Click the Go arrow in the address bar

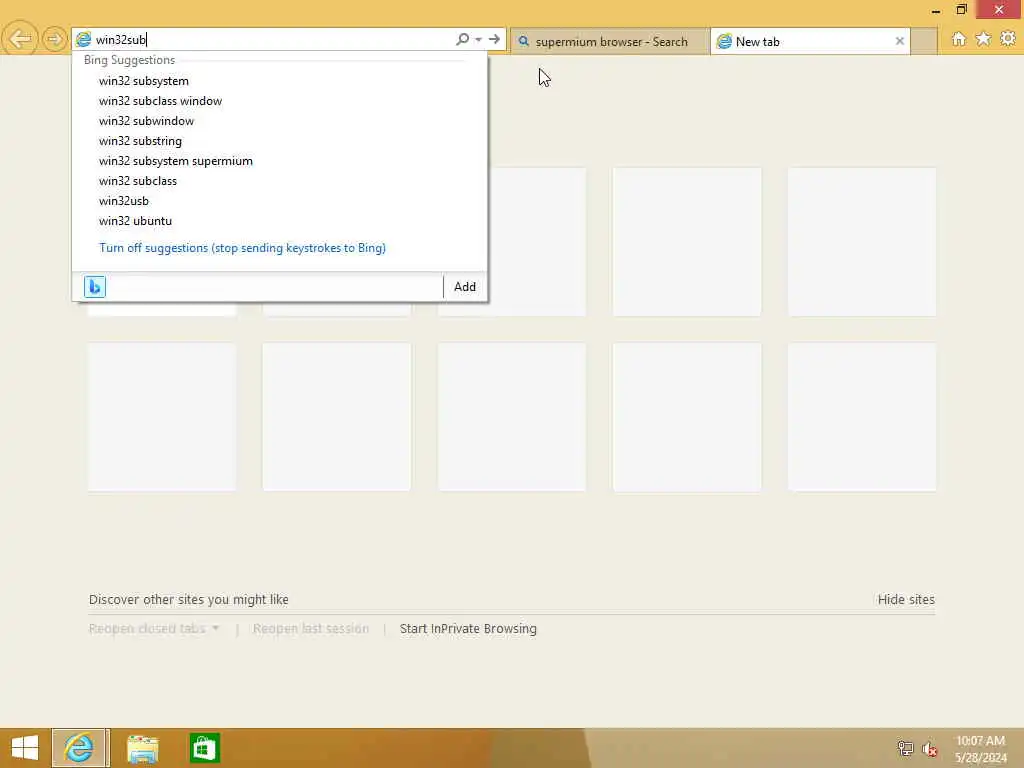(494, 39)
